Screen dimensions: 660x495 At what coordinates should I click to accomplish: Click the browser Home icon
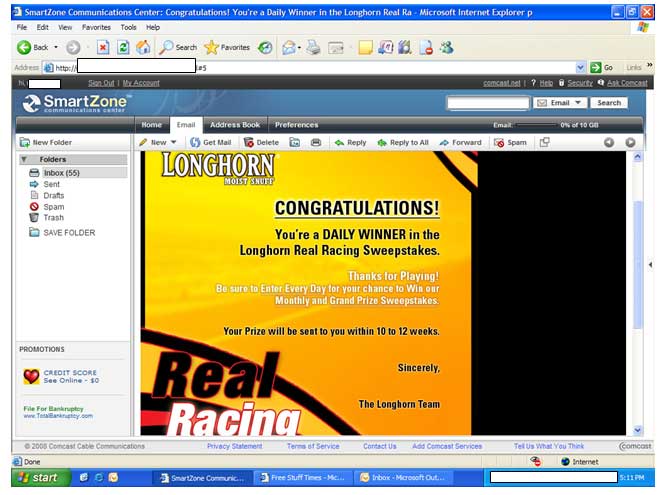143,47
